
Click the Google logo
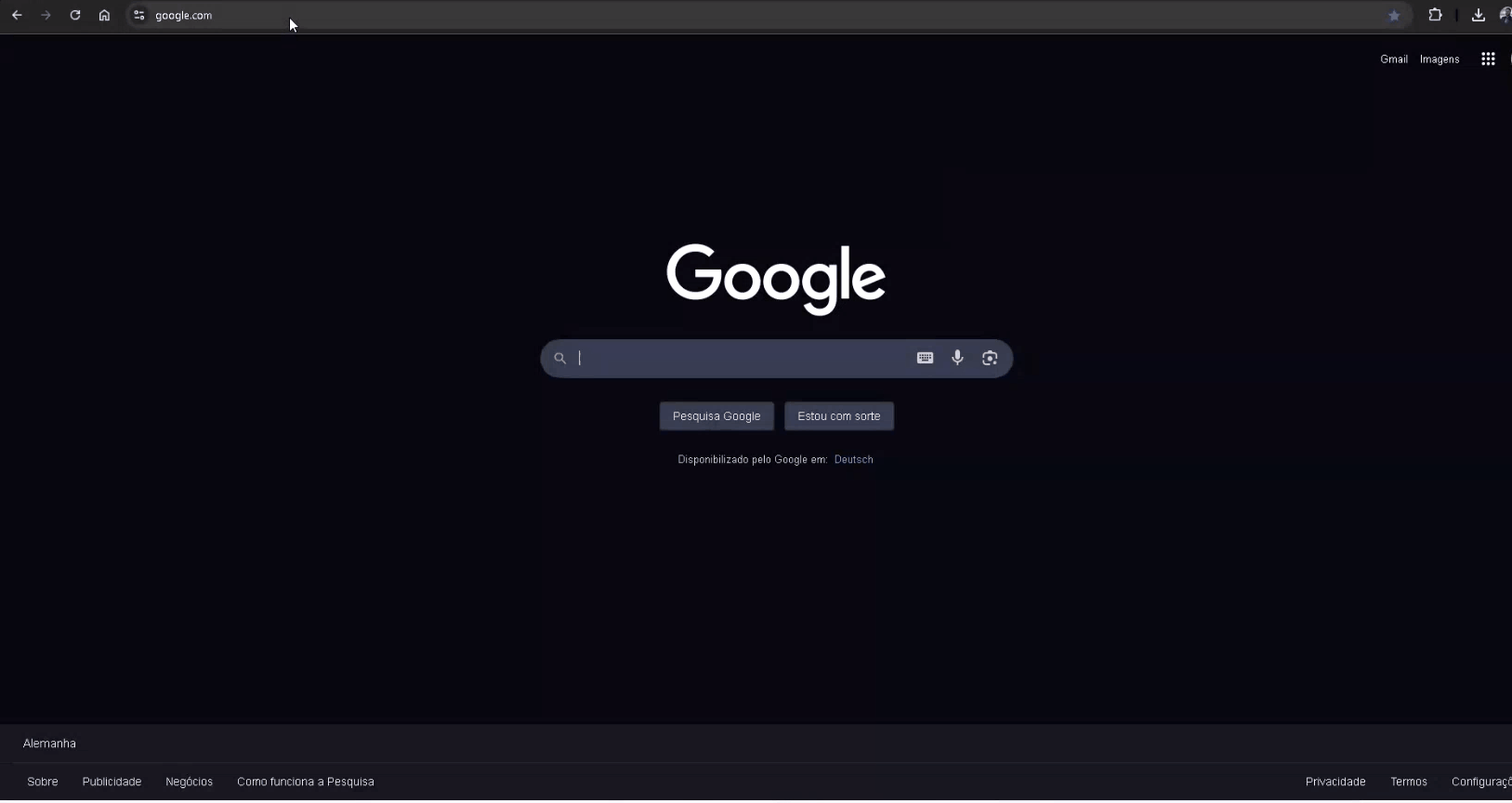click(776, 279)
